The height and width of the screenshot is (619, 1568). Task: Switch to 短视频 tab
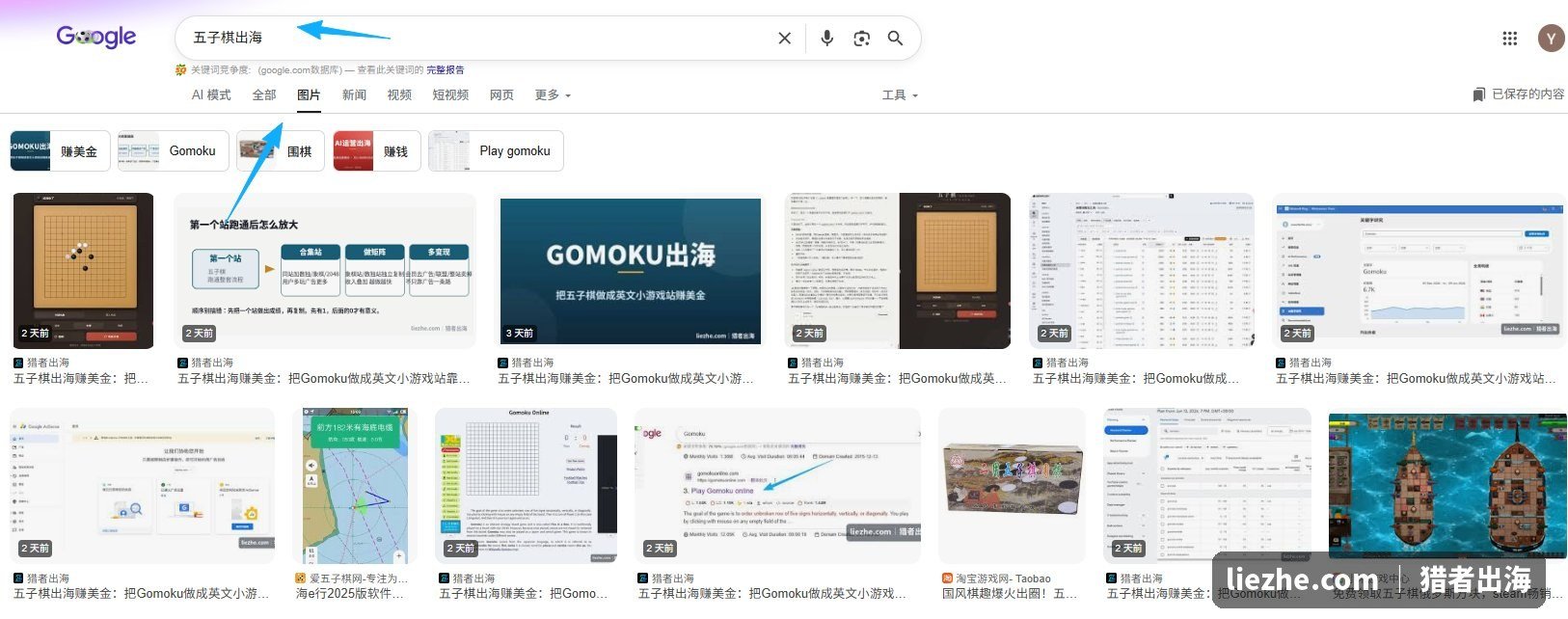click(450, 94)
